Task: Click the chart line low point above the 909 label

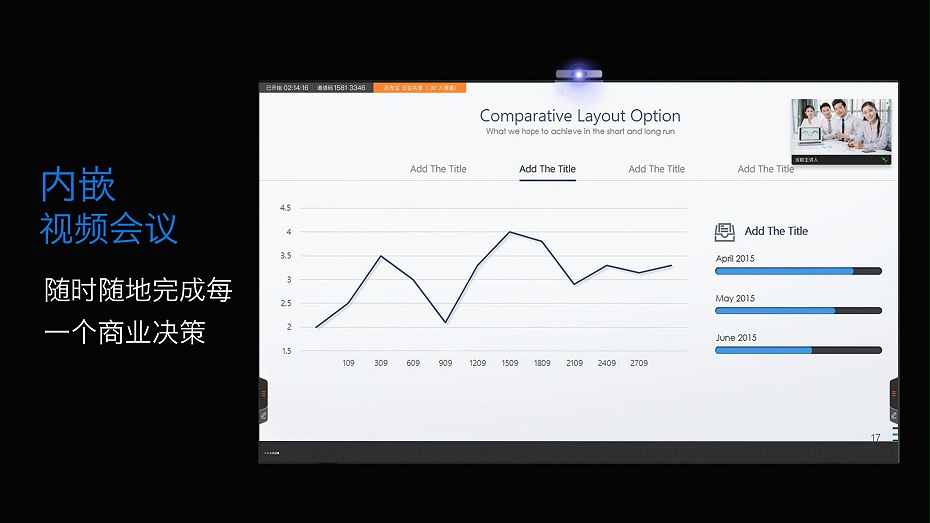Action: [x=445, y=322]
